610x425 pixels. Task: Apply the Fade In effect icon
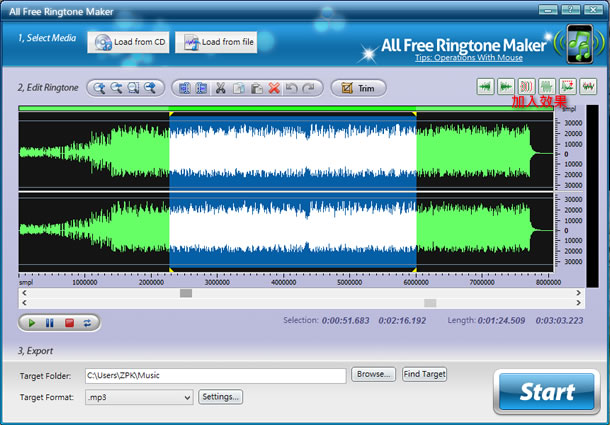click(485, 86)
